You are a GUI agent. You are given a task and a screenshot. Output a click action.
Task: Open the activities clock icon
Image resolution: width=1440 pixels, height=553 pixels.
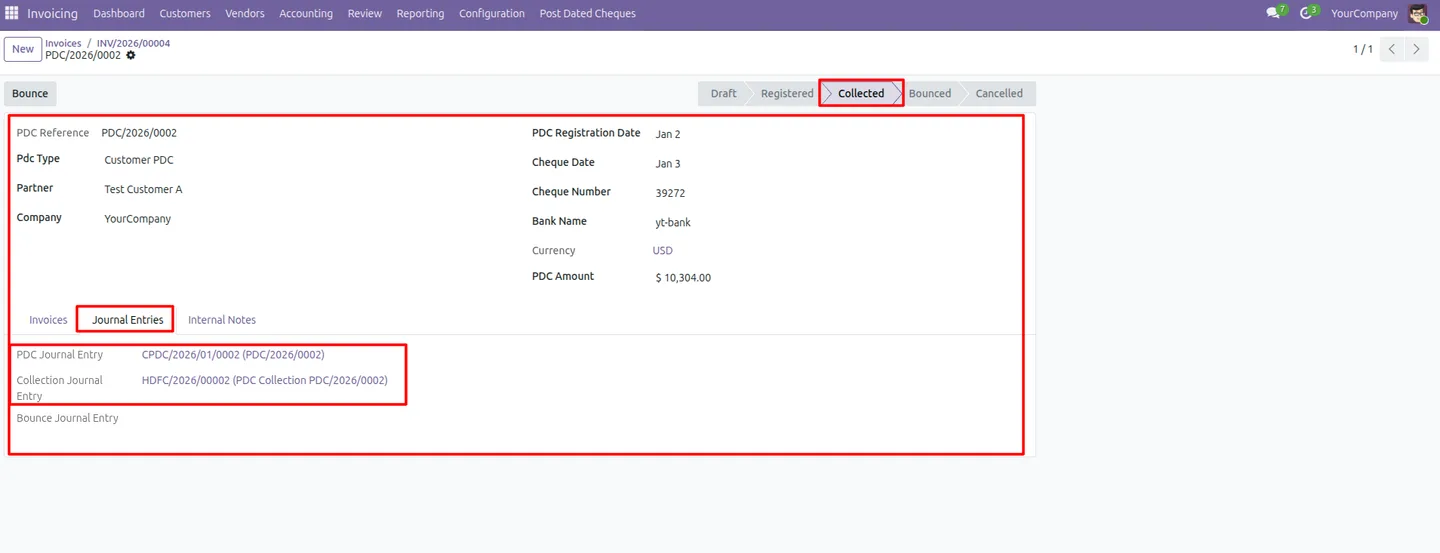pos(1305,13)
